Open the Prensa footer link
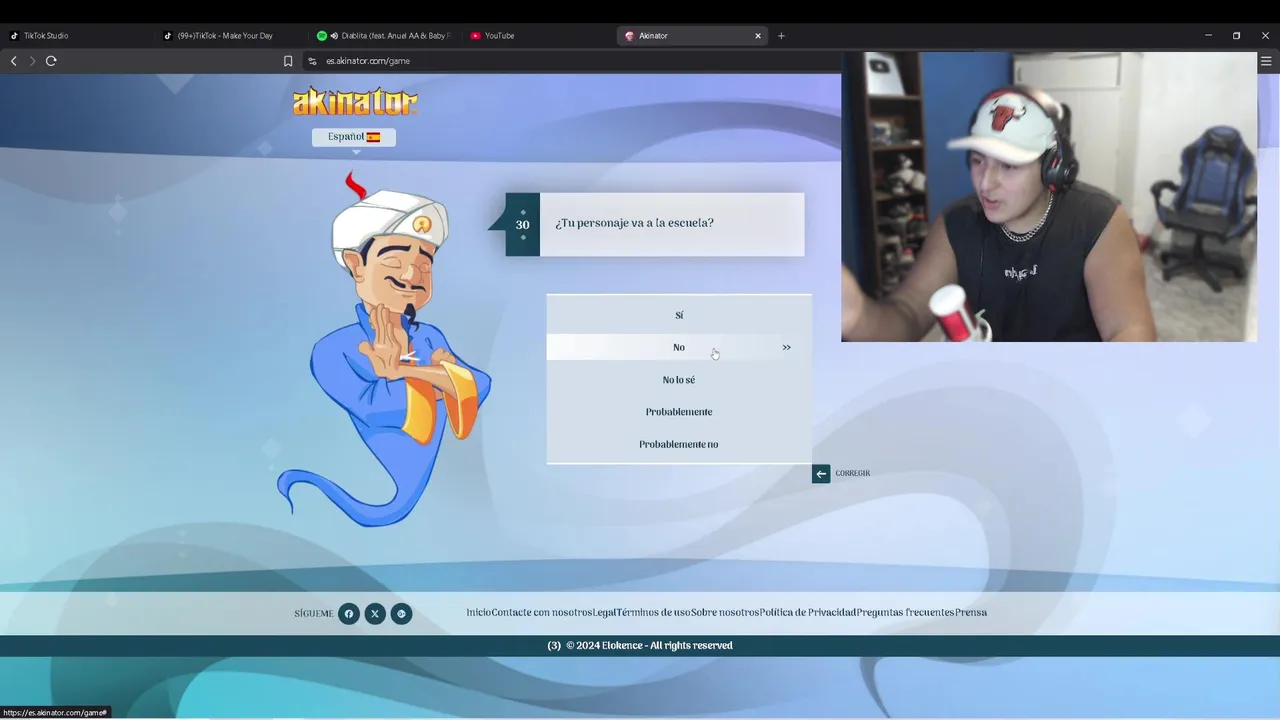Screen dimensions: 1280x720 pos(971,613)
